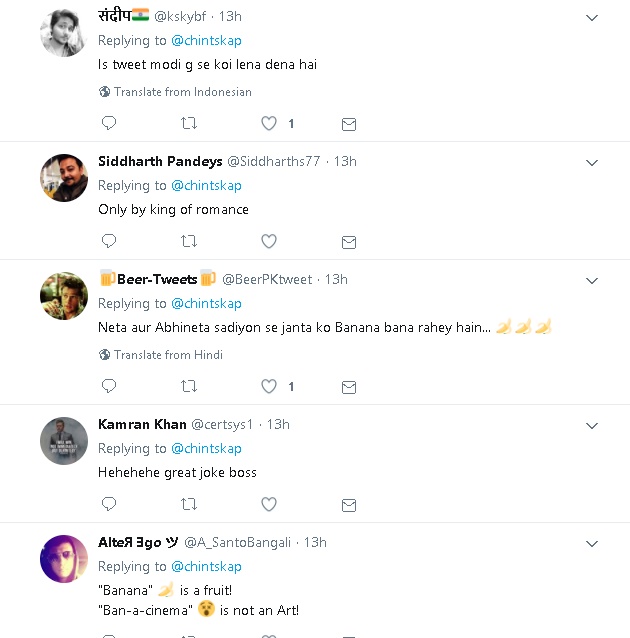The height and width of the screenshot is (638, 630).
Task: Like the tweet by @kskybf
Action: [x=268, y=123]
